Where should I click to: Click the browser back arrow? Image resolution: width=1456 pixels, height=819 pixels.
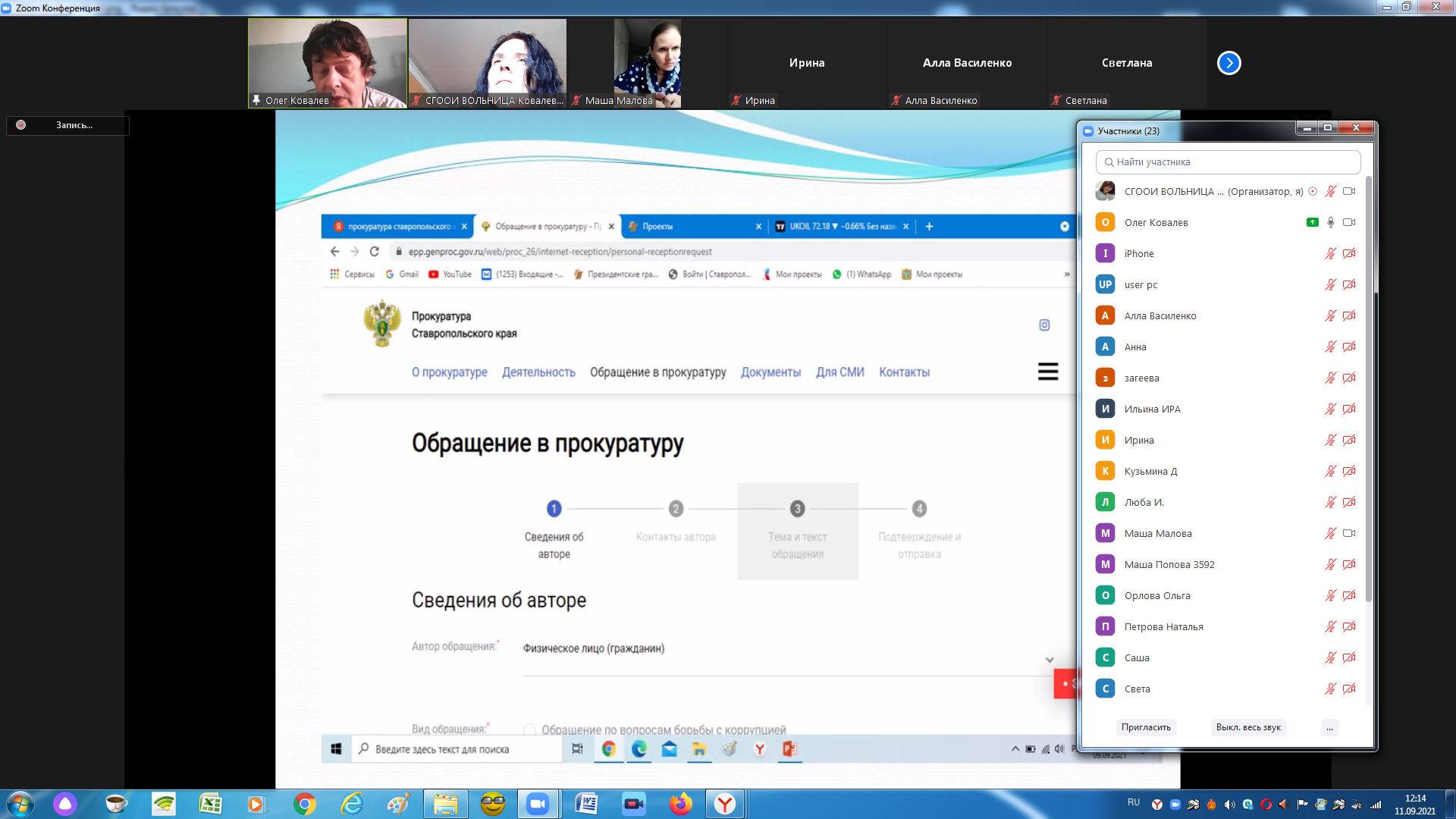coord(334,251)
